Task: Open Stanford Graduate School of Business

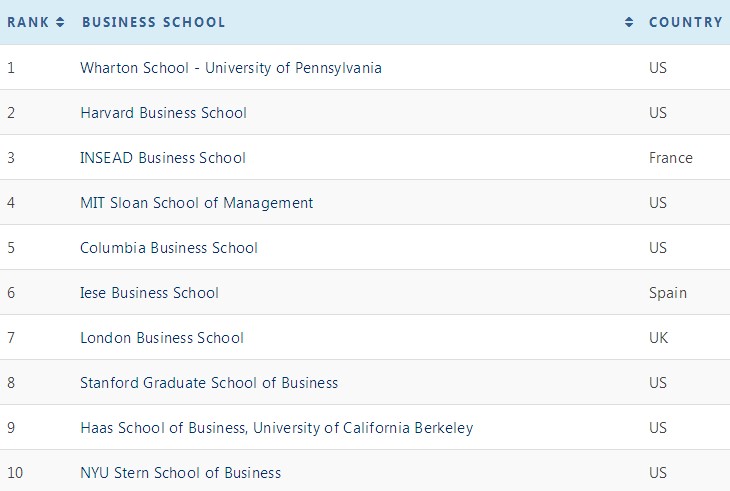Action: tap(209, 383)
